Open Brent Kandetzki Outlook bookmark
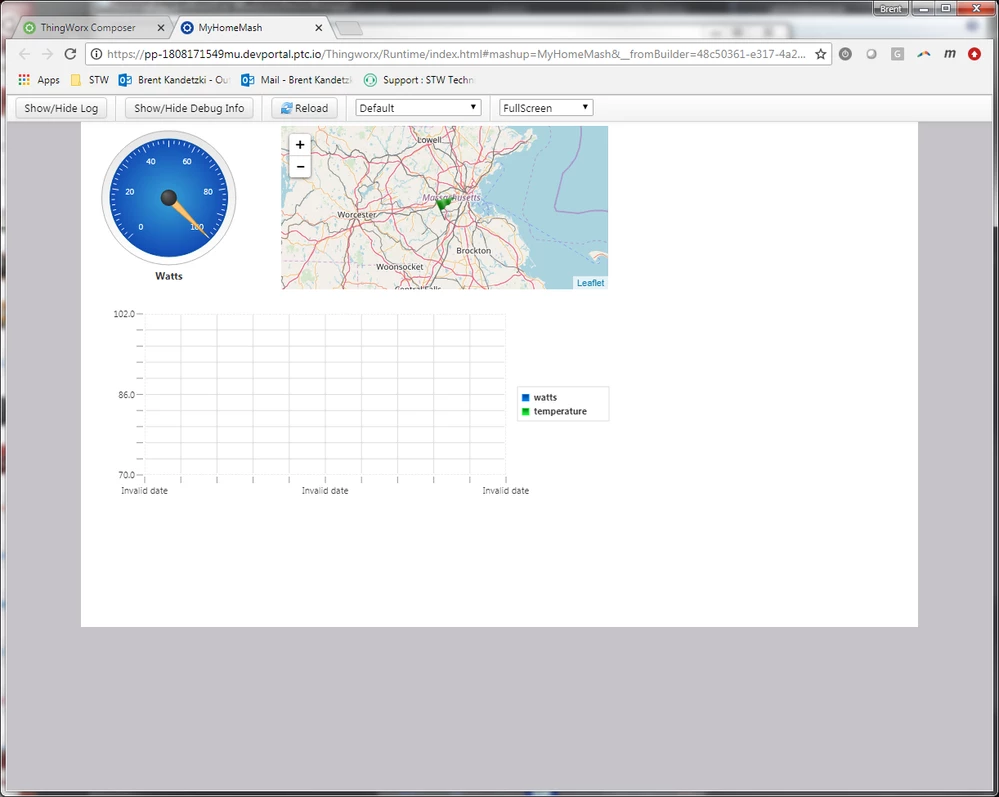999x797 pixels. point(174,80)
